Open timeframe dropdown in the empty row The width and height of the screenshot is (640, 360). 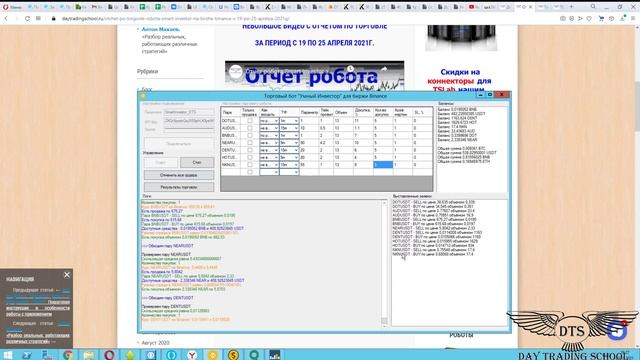(x=296, y=172)
